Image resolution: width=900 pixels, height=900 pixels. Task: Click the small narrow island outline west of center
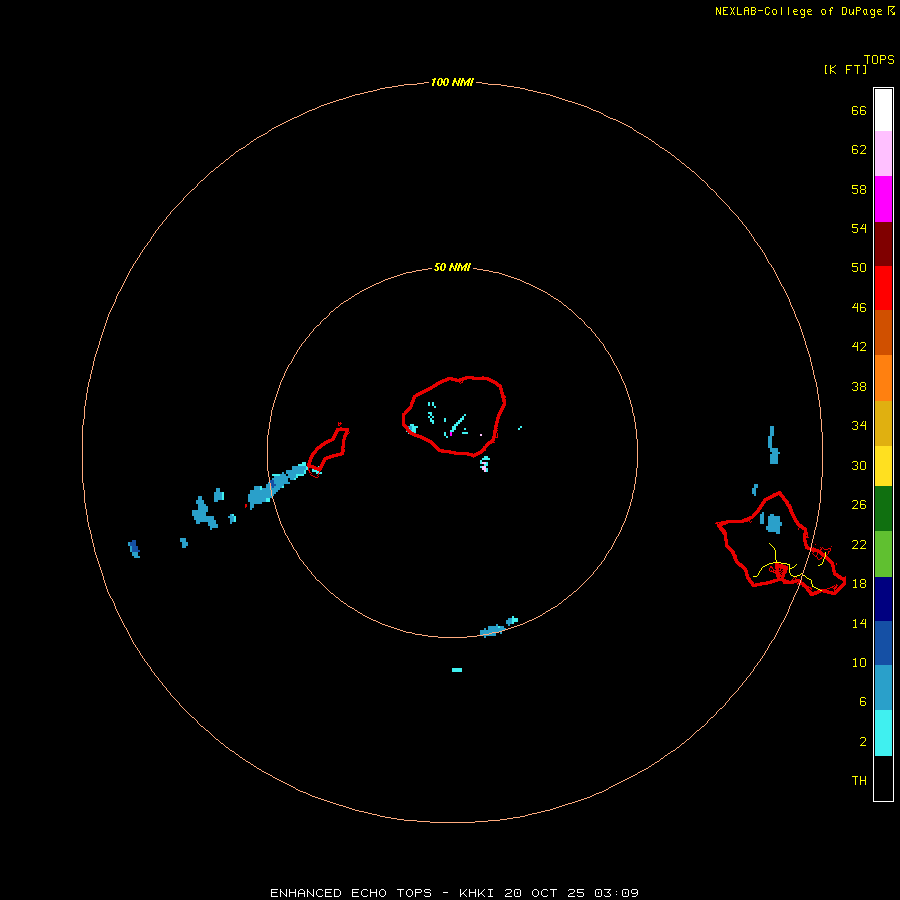(x=328, y=448)
